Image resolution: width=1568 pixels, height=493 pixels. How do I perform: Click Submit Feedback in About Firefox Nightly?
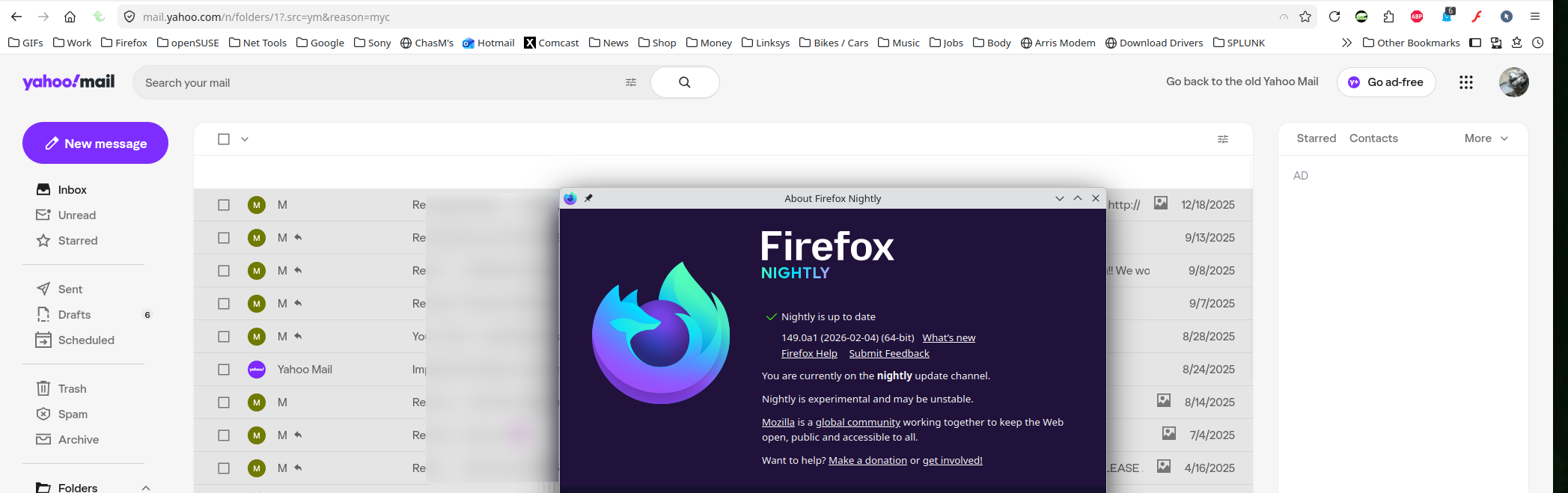click(x=889, y=354)
